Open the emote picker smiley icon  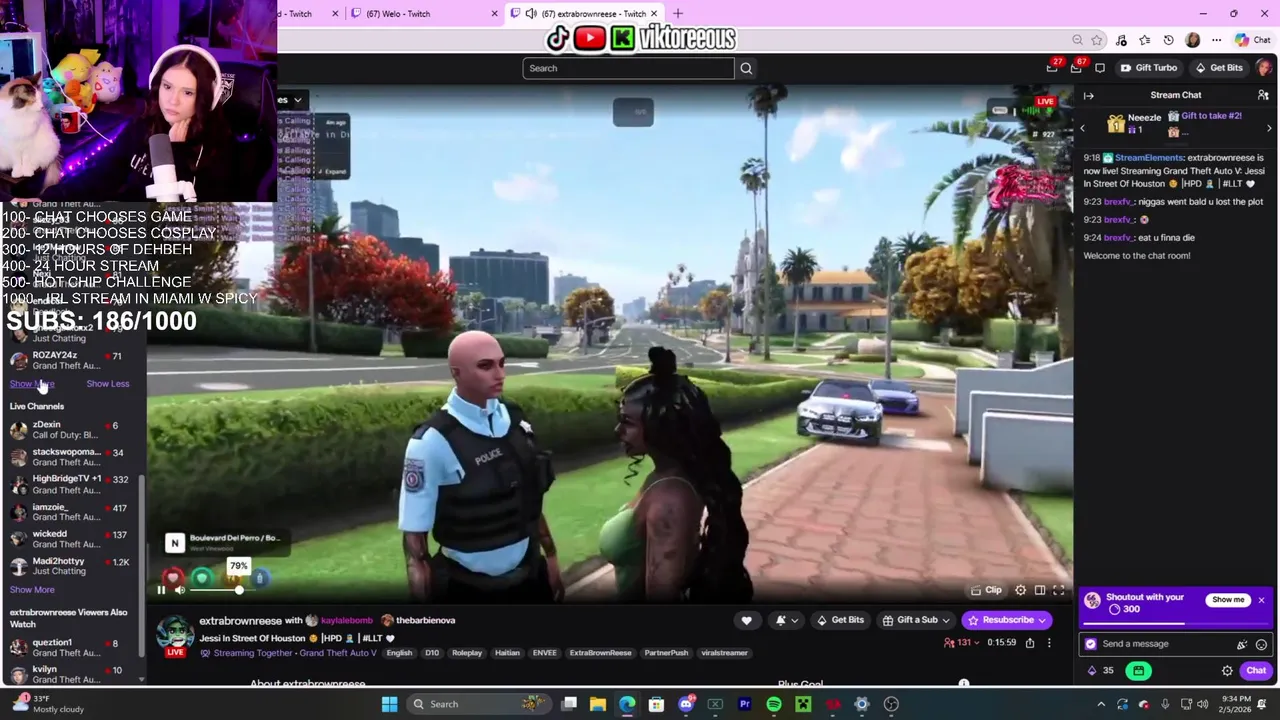click(x=1261, y=645)
